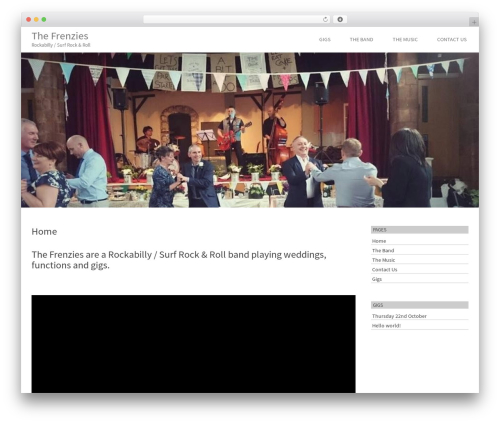Image resolution: width=500 pixels, height=423 pixels.
Task: Open the Thursday 22nd October gig post
Action: pos(399,316)
